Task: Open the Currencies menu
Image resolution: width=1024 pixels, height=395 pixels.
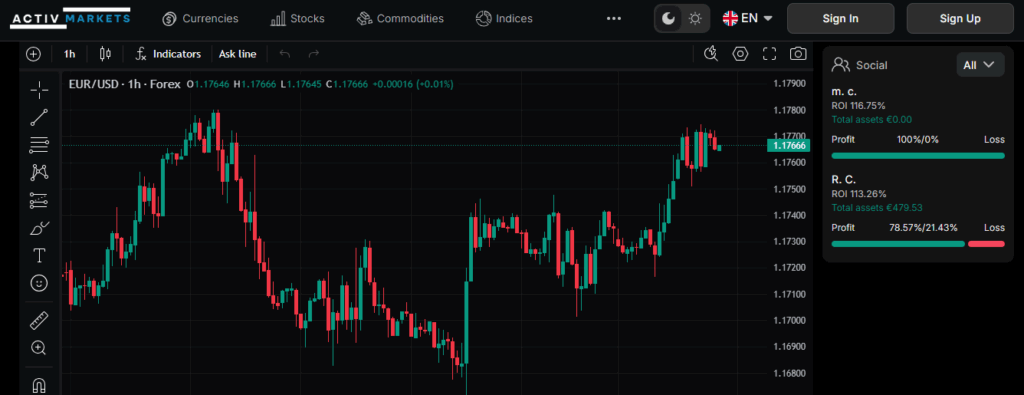Action: click(200, 18)
